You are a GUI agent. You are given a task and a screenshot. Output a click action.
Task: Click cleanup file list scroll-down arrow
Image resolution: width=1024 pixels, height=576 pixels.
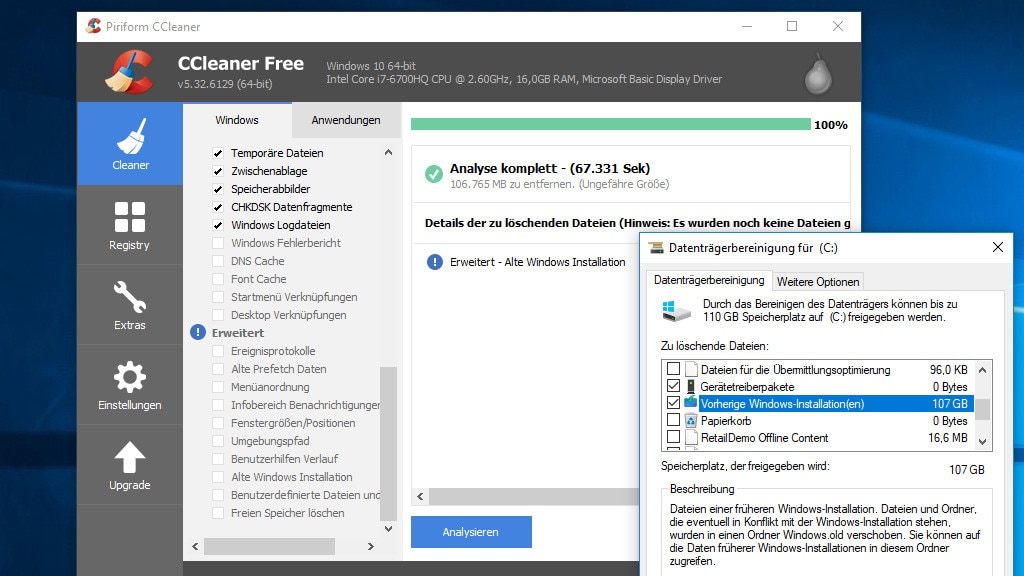click(982, 441)
